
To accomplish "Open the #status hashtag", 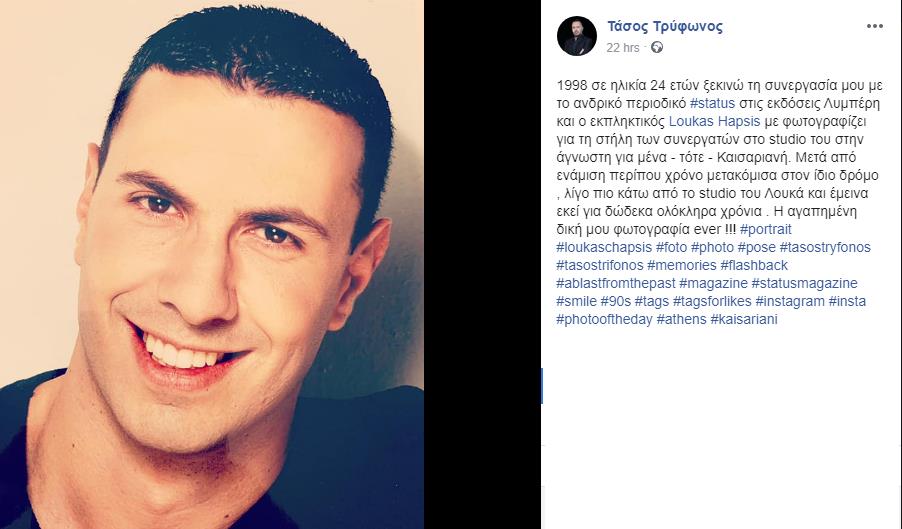I will pos(712,104).
